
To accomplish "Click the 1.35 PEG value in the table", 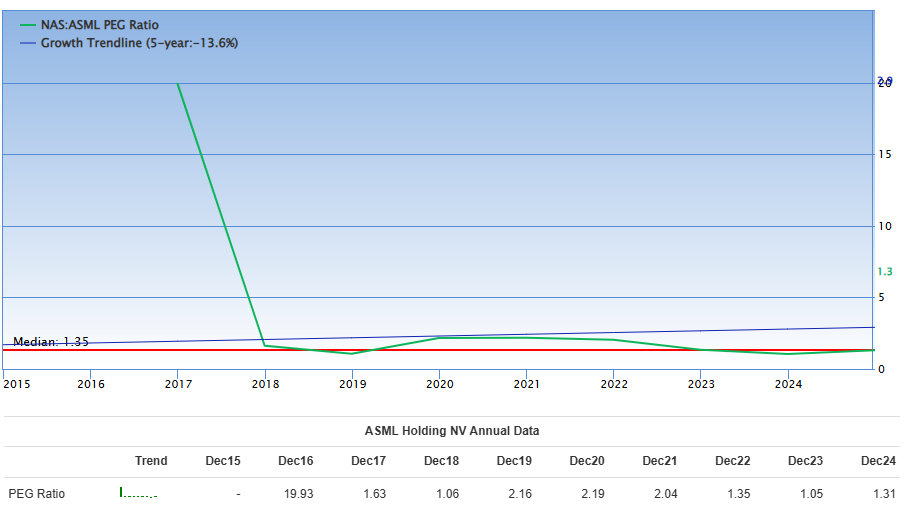I will pyautogui.click(x=739, y=494).
